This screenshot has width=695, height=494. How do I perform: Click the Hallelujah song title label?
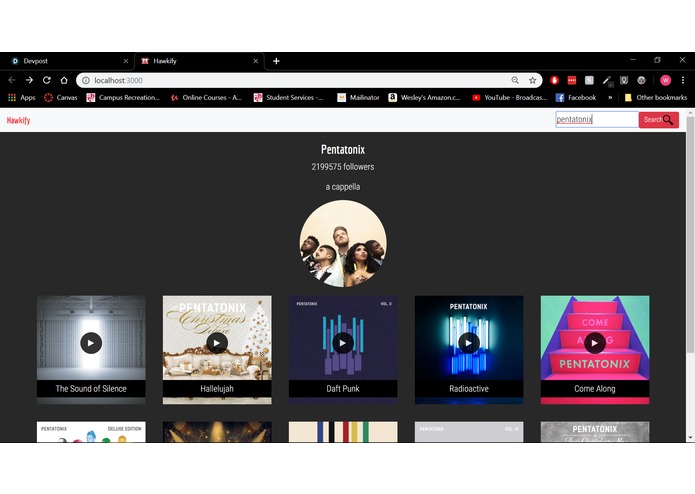click(x=217, y=389)
